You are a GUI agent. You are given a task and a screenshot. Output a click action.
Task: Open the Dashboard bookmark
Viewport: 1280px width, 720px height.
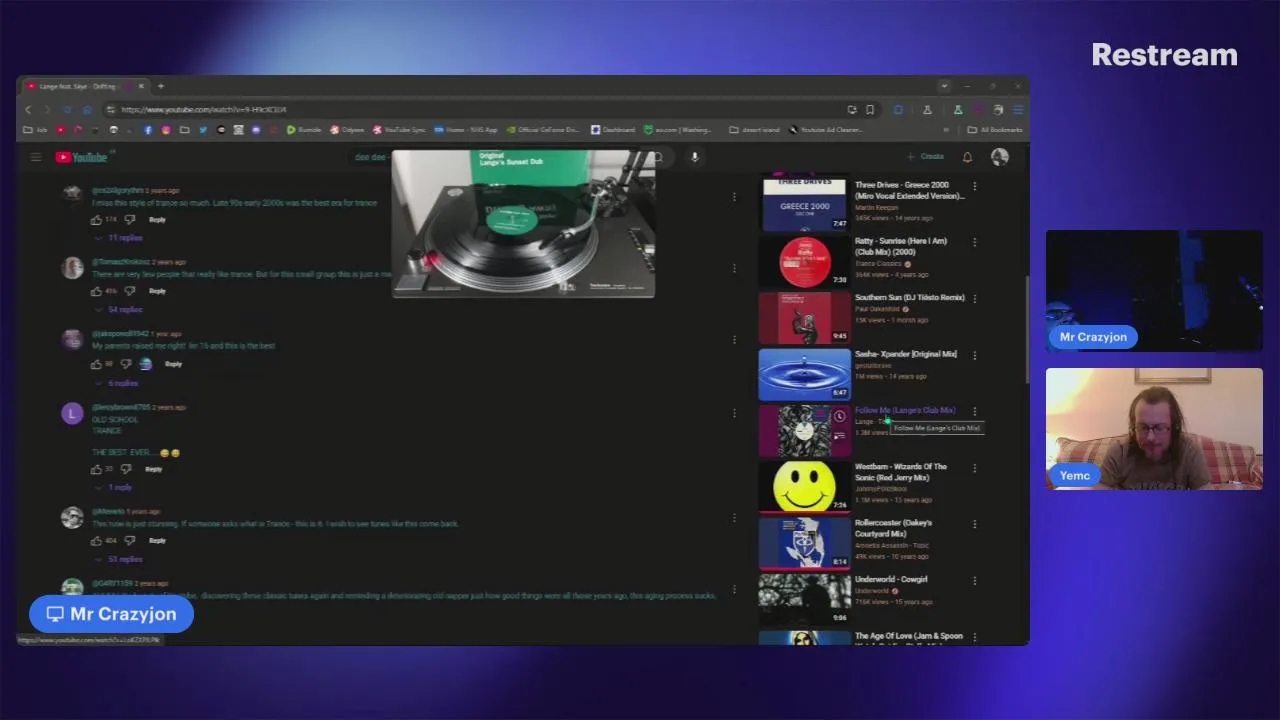coord(613,130)
